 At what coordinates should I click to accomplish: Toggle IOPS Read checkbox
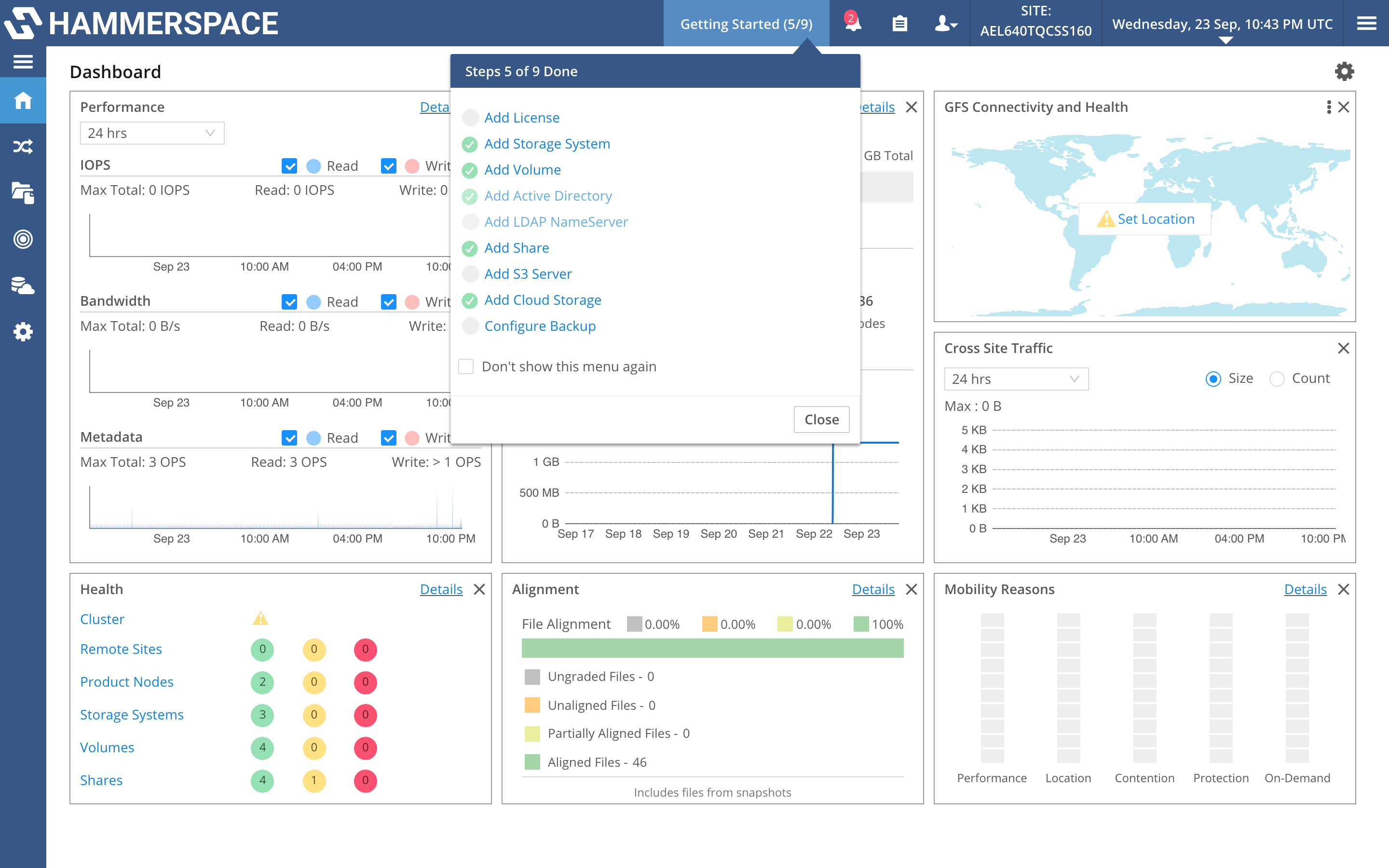pos(289,166)
